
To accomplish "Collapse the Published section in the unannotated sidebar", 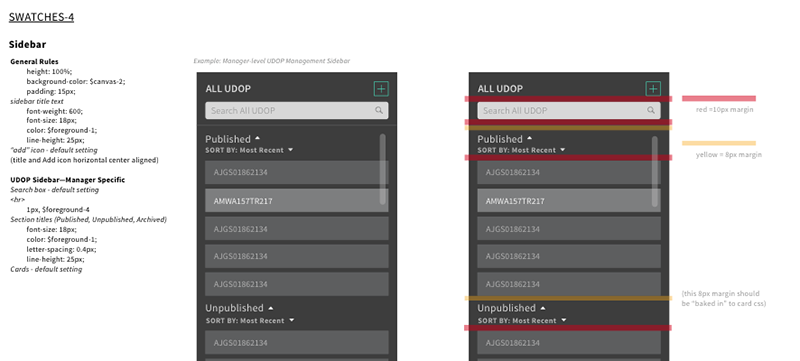I will [258, 138].
